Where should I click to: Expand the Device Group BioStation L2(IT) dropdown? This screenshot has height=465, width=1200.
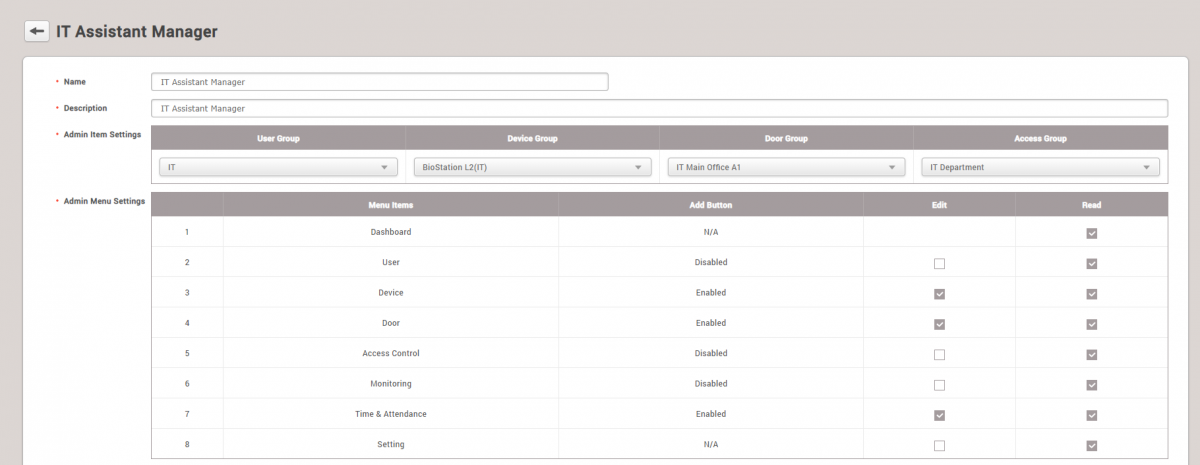click(532, 168)
